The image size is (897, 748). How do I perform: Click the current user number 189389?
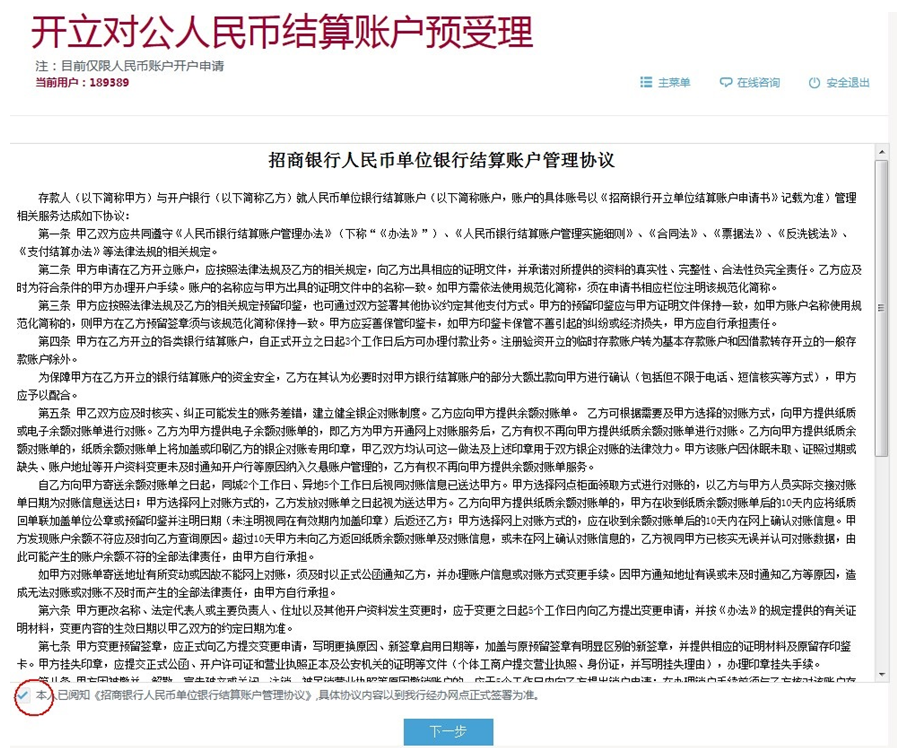110,82
